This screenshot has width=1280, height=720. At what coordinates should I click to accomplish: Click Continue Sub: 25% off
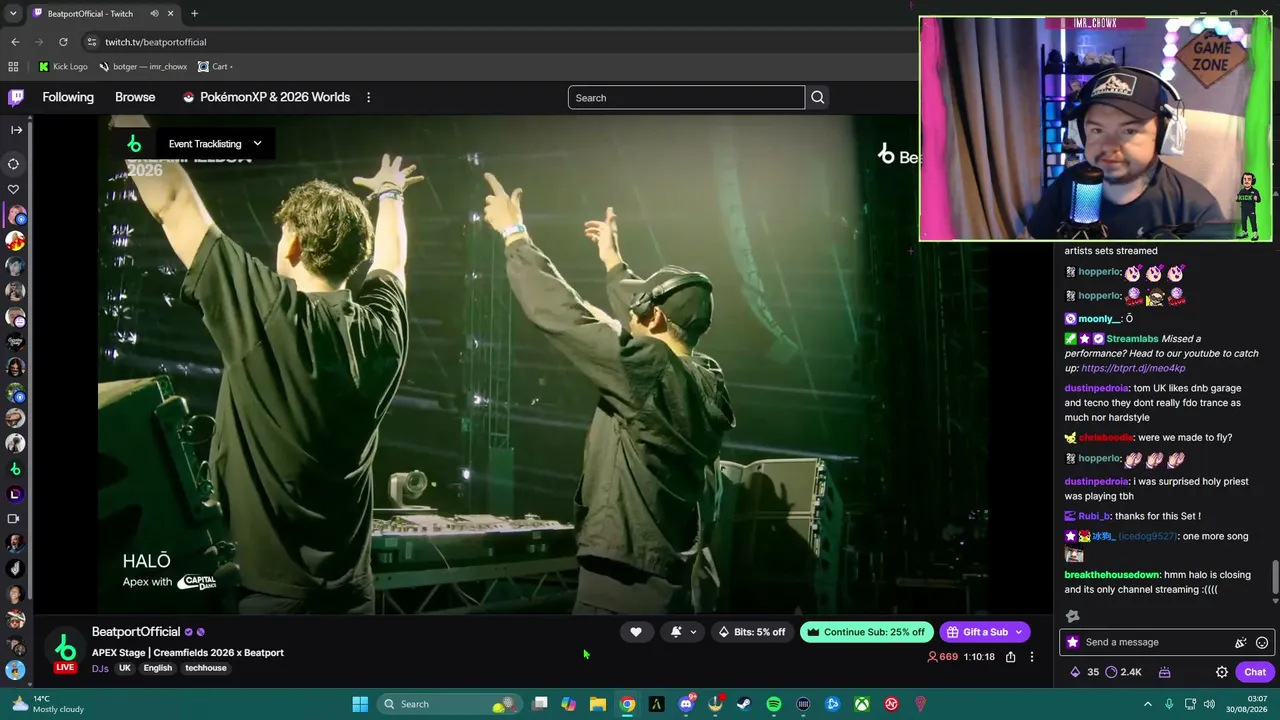pyautogui.click(x=867, y=632)
